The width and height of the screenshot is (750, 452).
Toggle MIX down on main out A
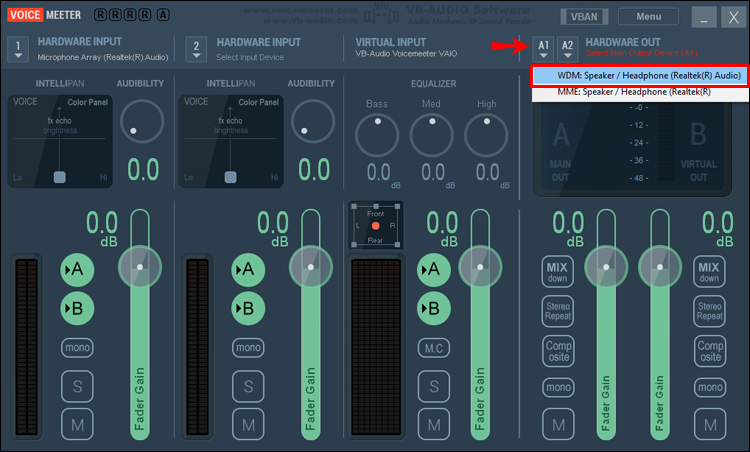click(x=558, y=272)
